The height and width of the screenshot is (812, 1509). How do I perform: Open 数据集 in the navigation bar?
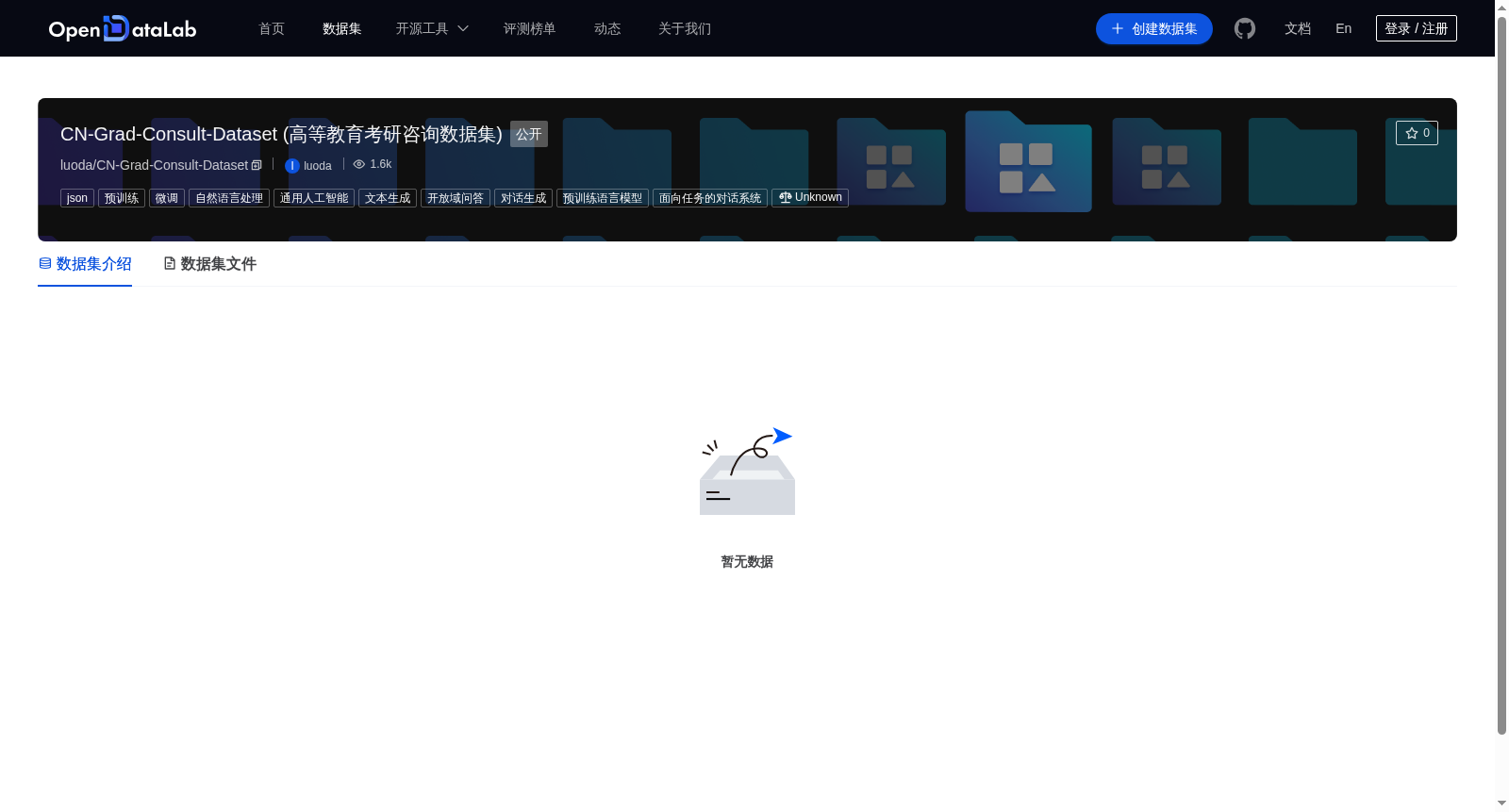coord(342,28)
